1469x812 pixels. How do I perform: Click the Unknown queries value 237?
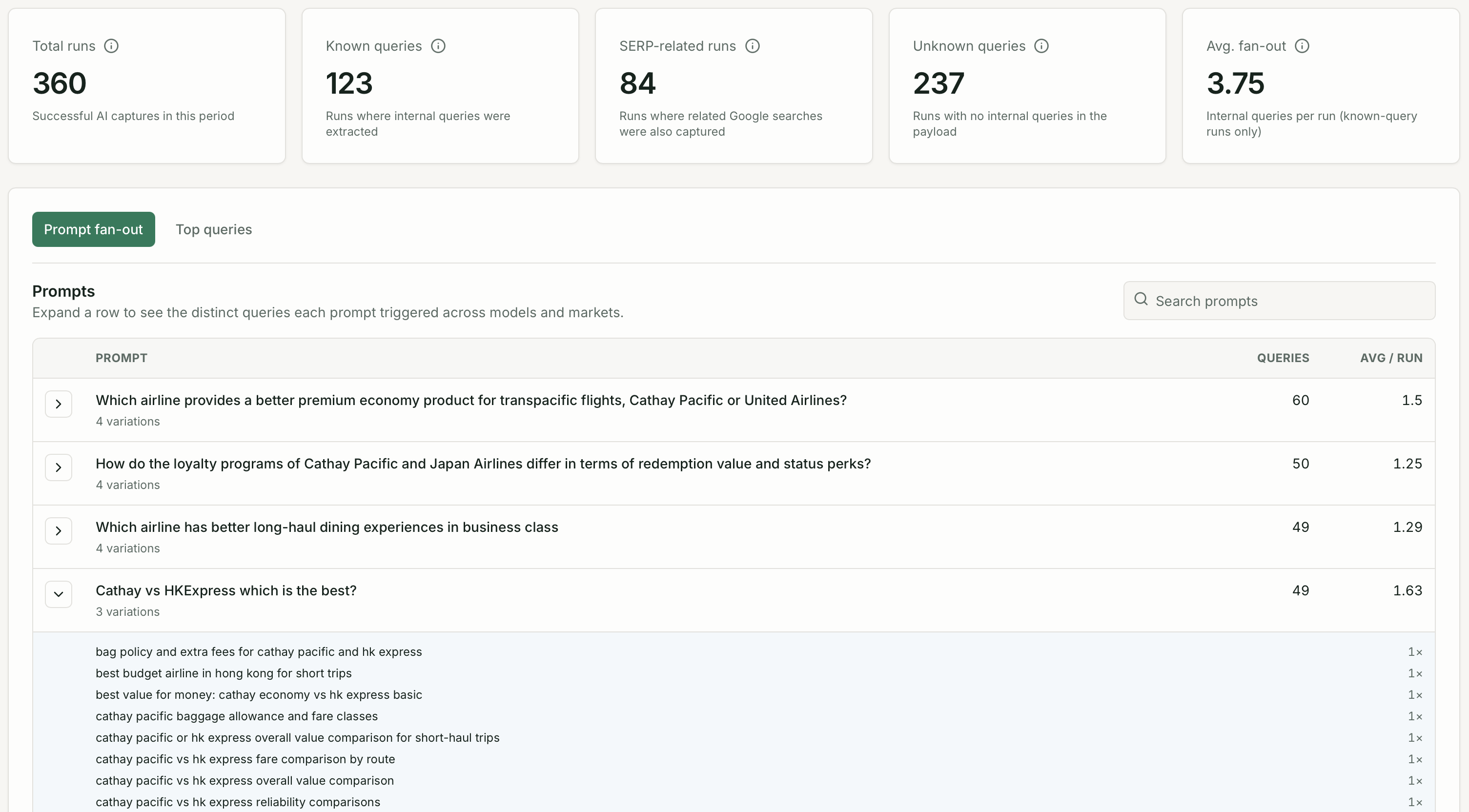tap(939, 83)
